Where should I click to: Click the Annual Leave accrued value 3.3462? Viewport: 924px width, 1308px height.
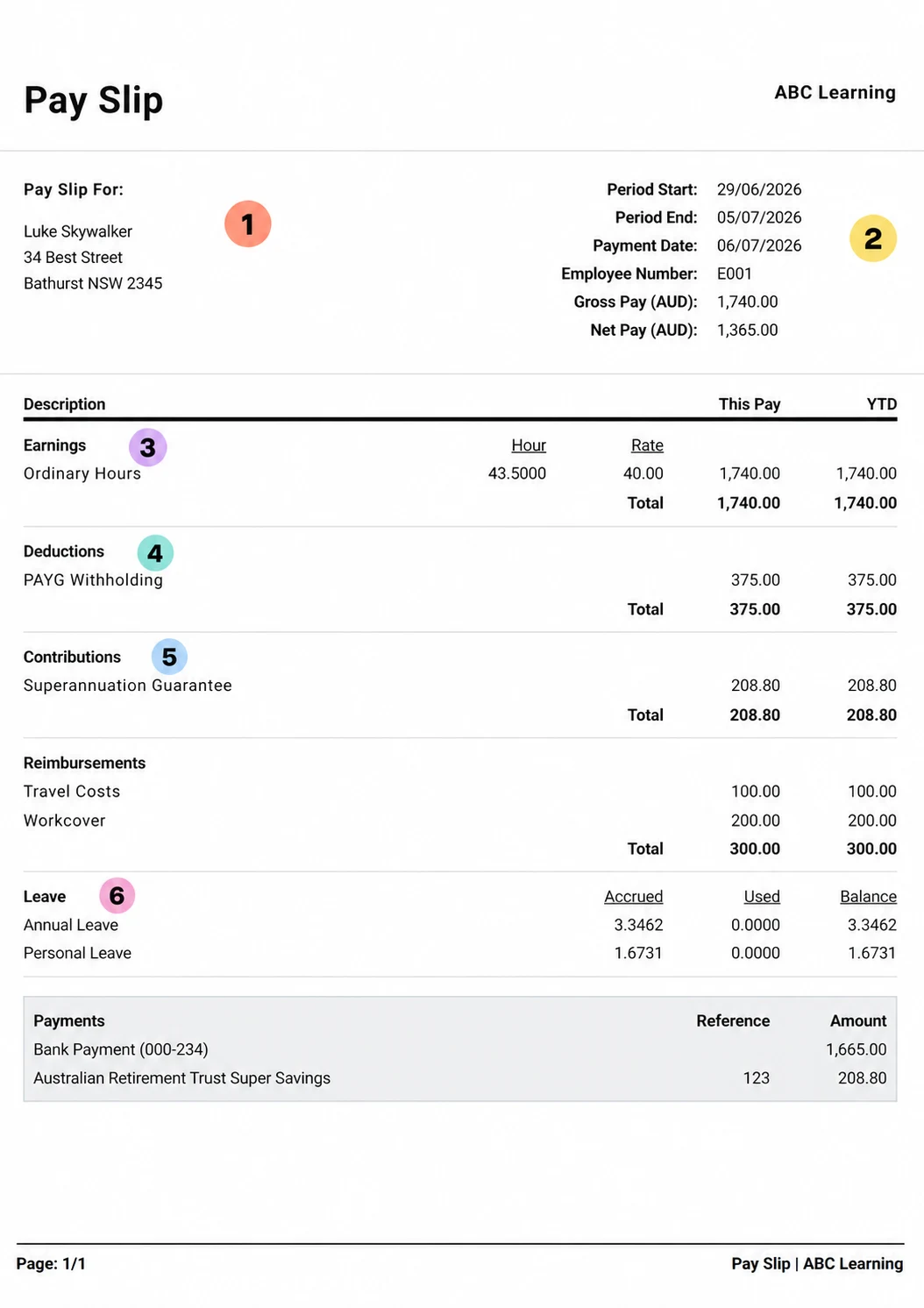point(638,925)
